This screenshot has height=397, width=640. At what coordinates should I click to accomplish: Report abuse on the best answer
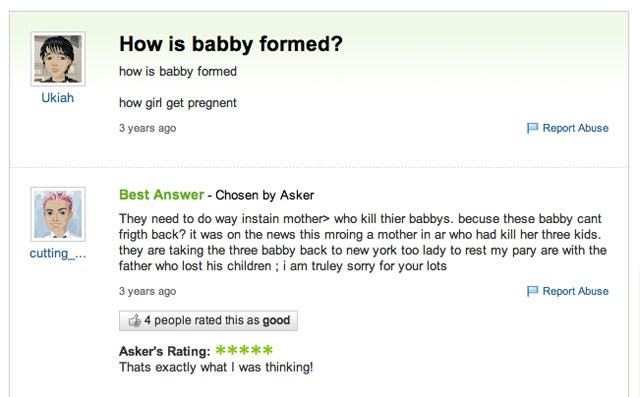[x=575, y=291]
